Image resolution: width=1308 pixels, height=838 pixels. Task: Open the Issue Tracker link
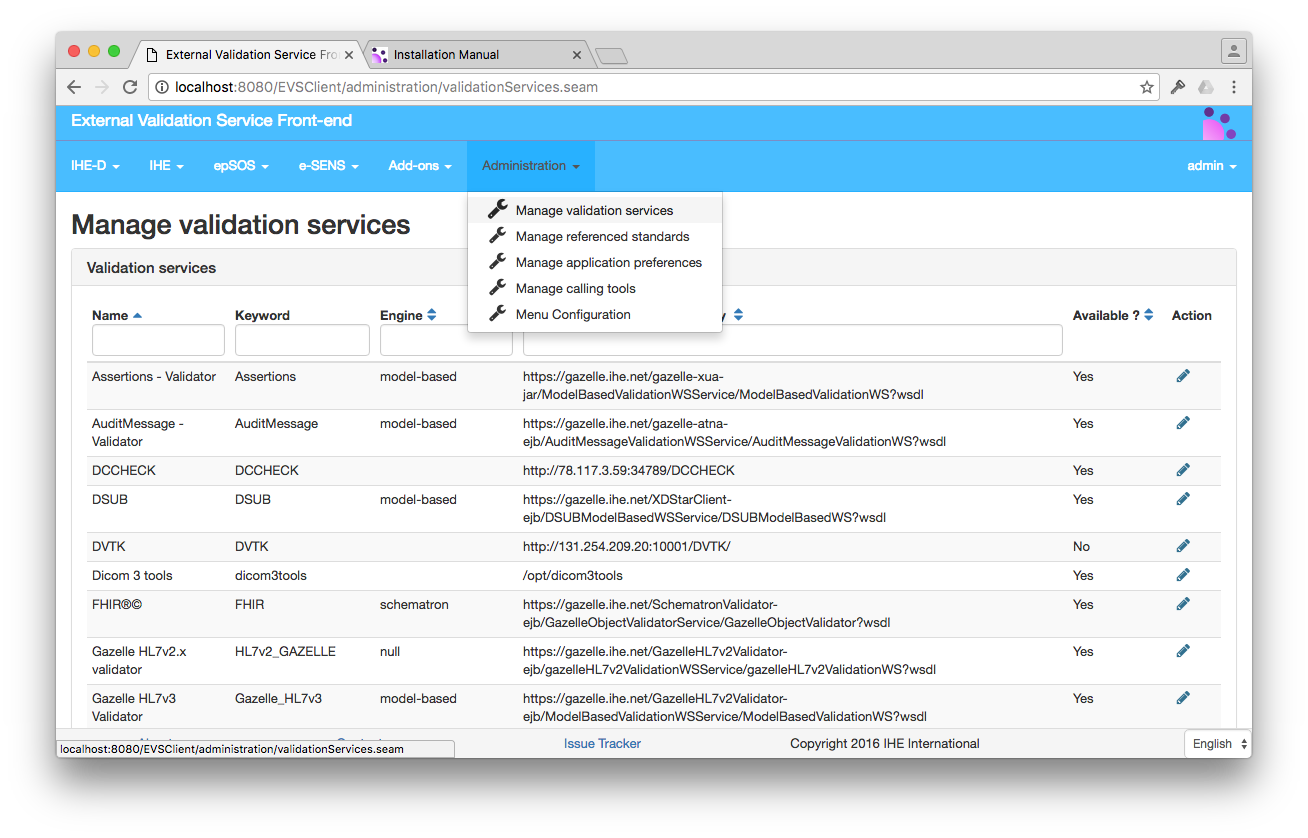602,743
